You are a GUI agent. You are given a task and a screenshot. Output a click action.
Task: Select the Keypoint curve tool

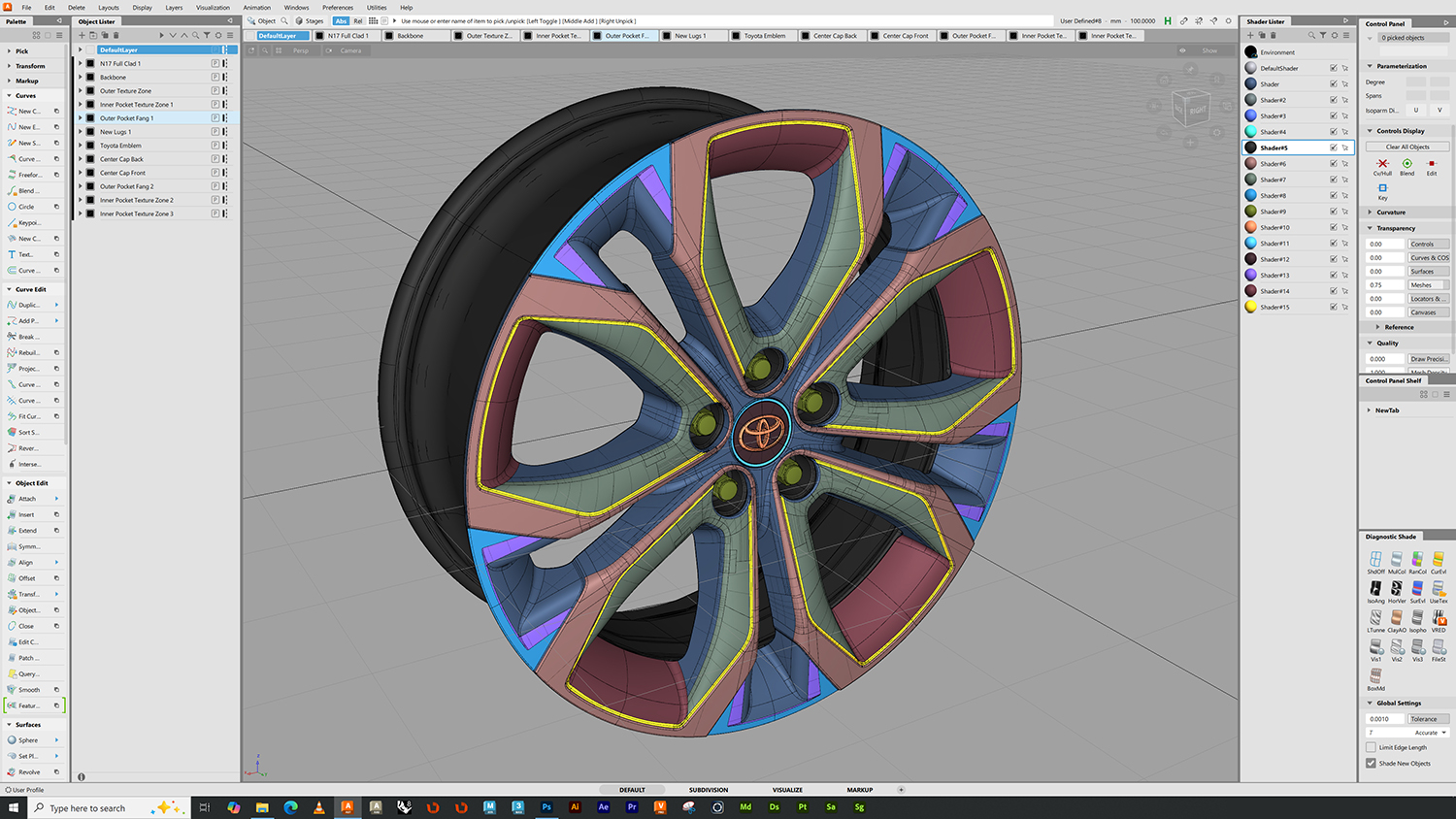click(x=26, y=222)
